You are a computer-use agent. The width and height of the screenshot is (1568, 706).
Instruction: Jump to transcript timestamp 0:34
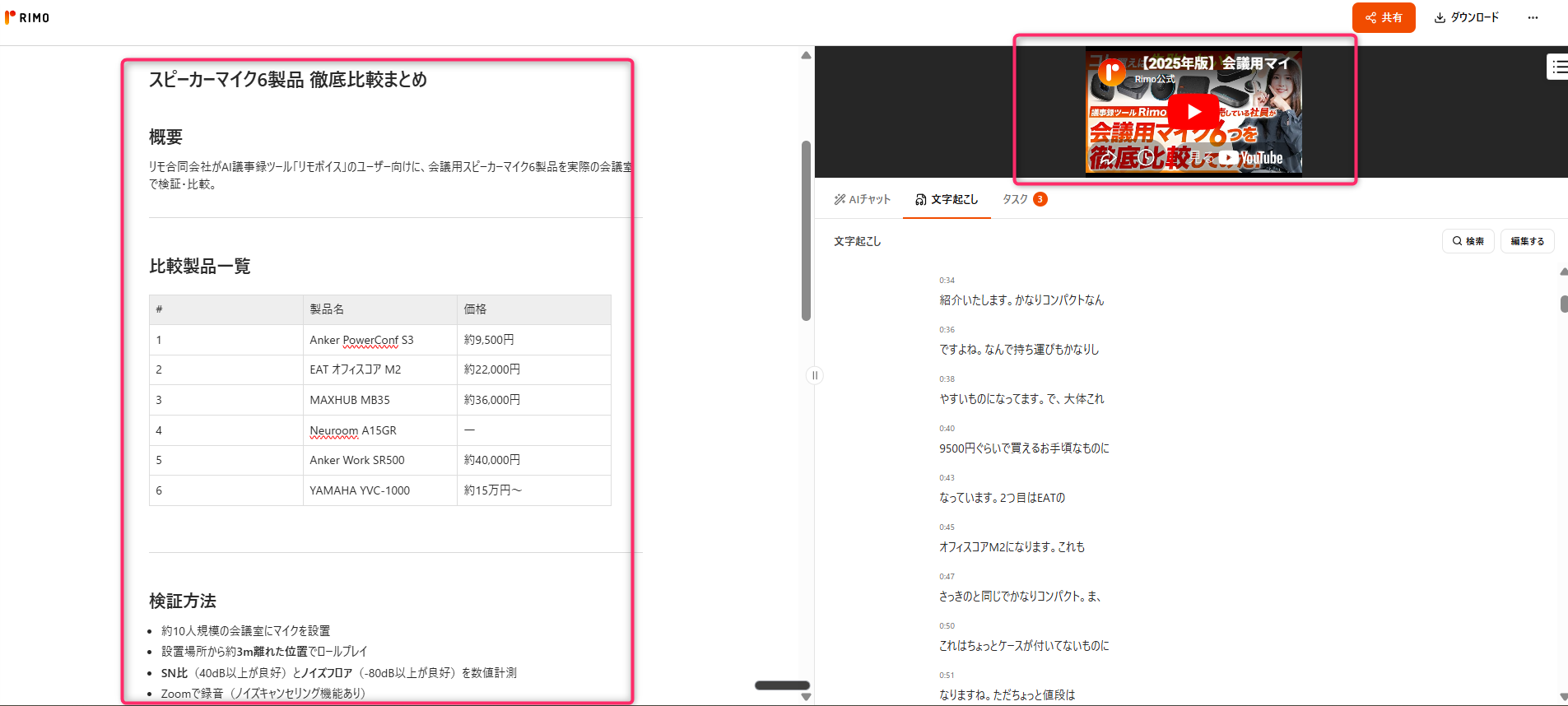(x=947, y=281)
